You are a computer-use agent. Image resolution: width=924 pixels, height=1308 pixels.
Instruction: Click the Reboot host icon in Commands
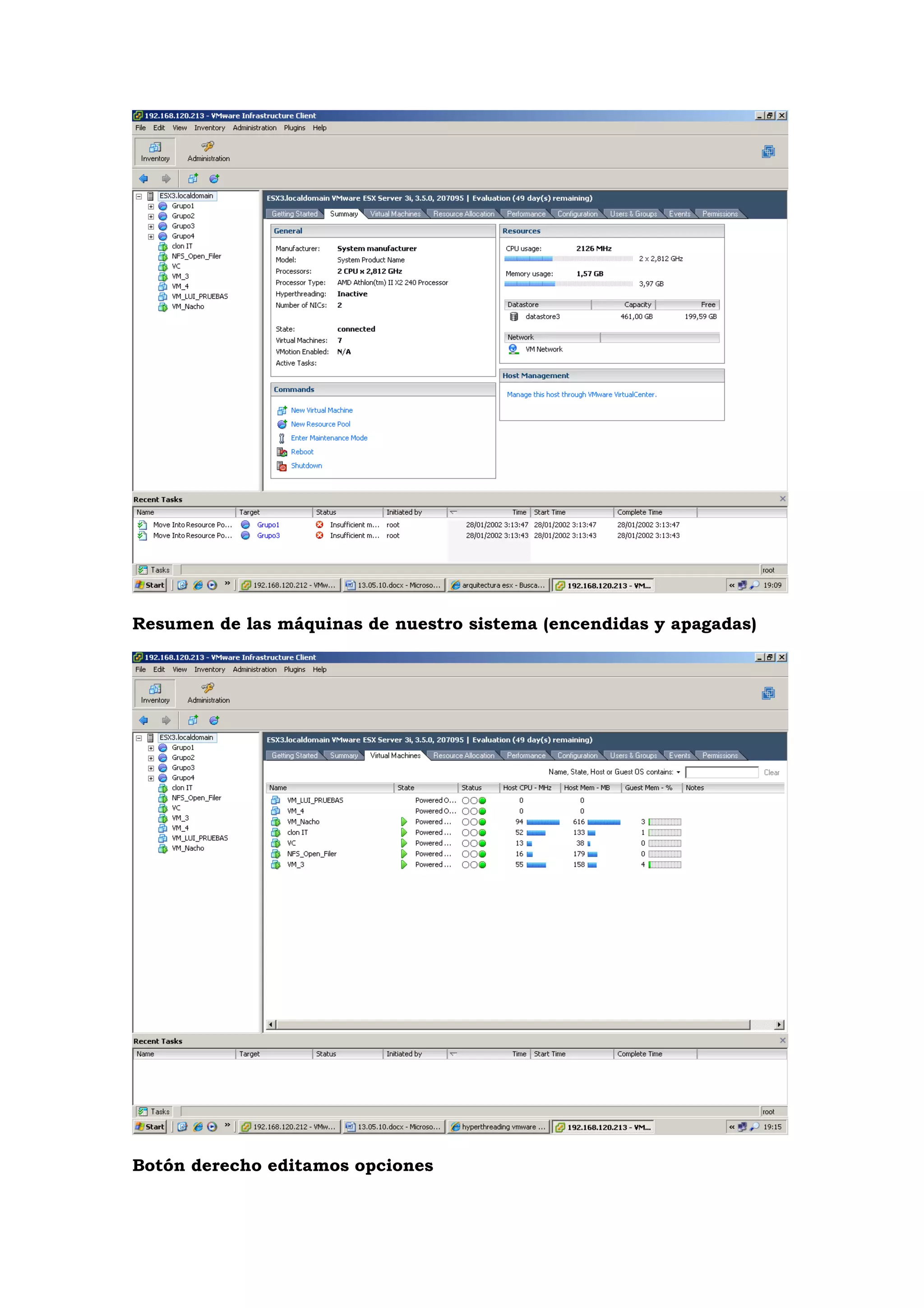(x=281, y=452)
